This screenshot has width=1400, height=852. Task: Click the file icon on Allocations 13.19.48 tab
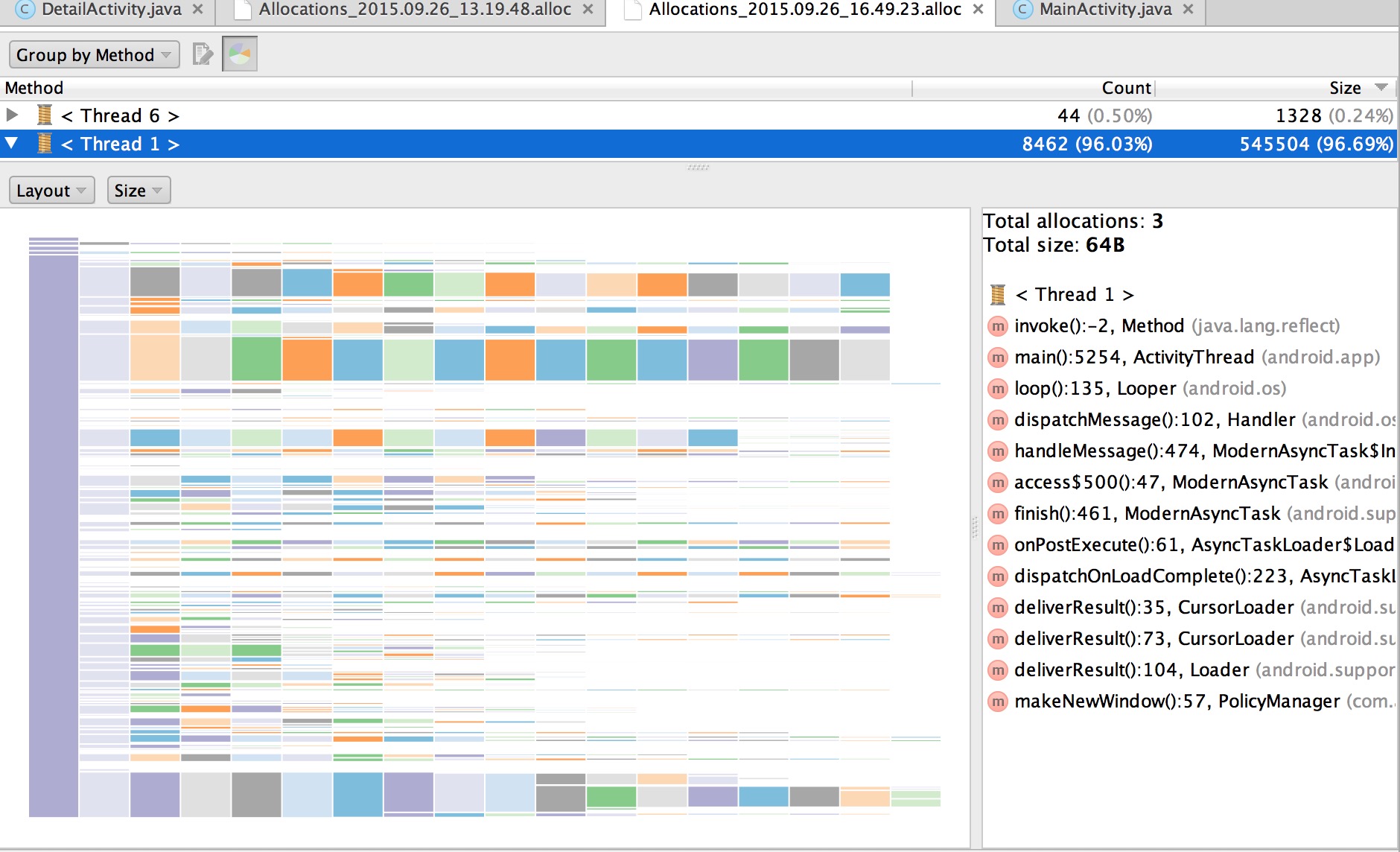[242, 10]
